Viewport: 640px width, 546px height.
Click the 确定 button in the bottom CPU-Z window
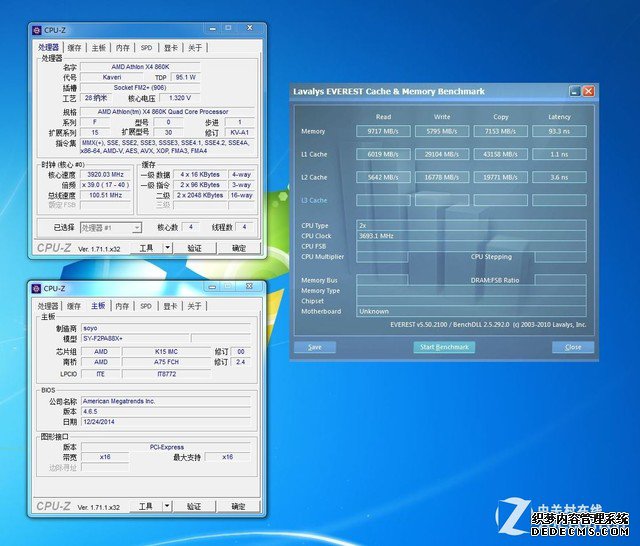tap(238, 506)
